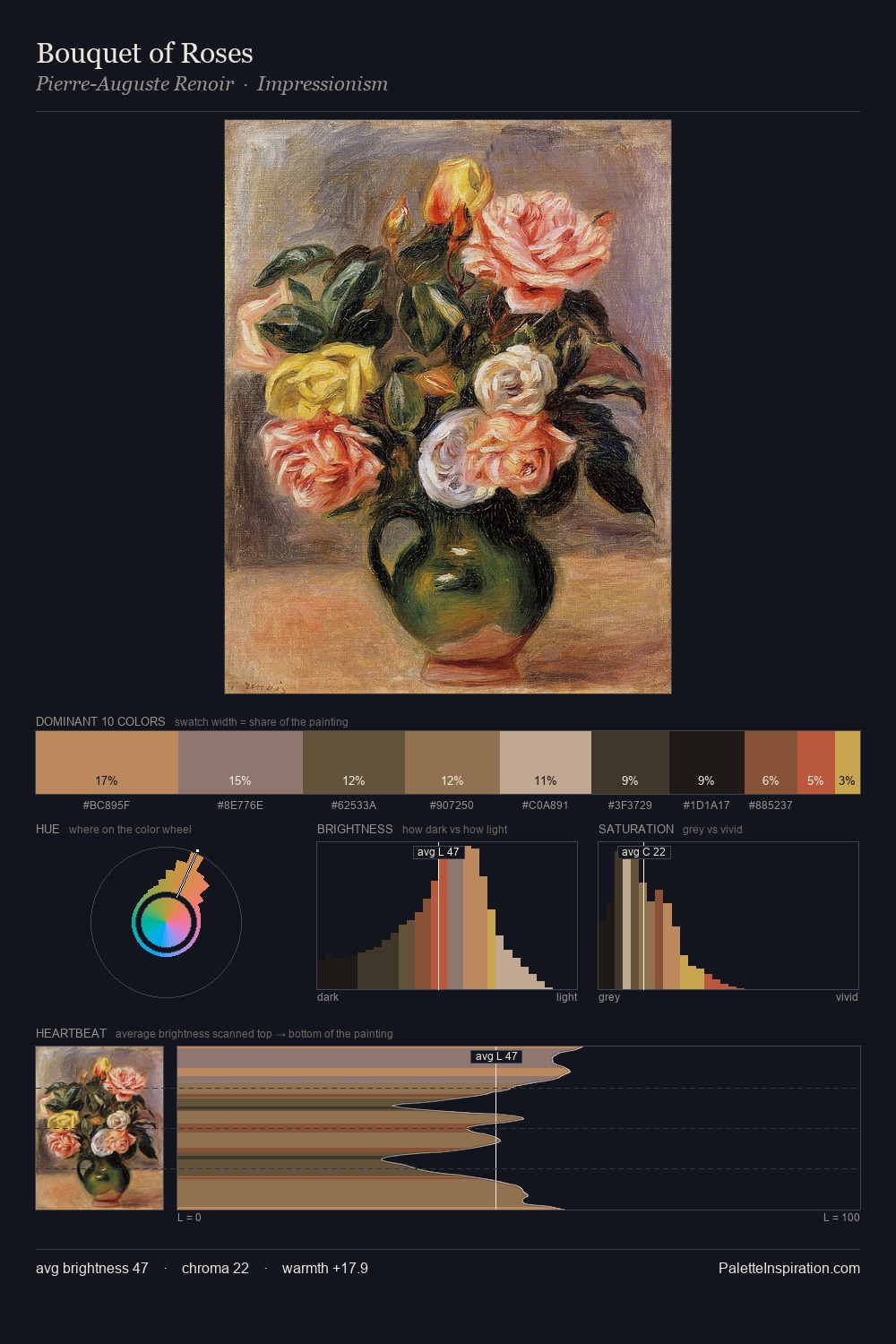This screenshot has height=1344, width=896.
Task: Open the PaletteInspiration.com link
Action: [x=789, y=1268]
